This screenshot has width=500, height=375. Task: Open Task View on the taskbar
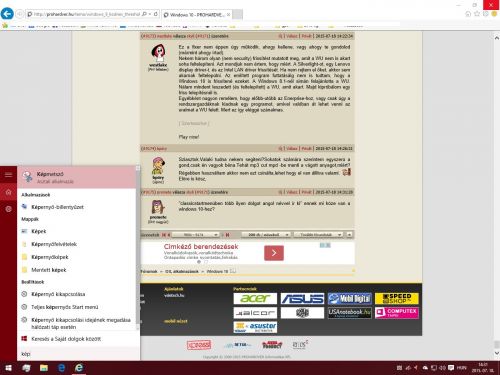coord(26,368)
